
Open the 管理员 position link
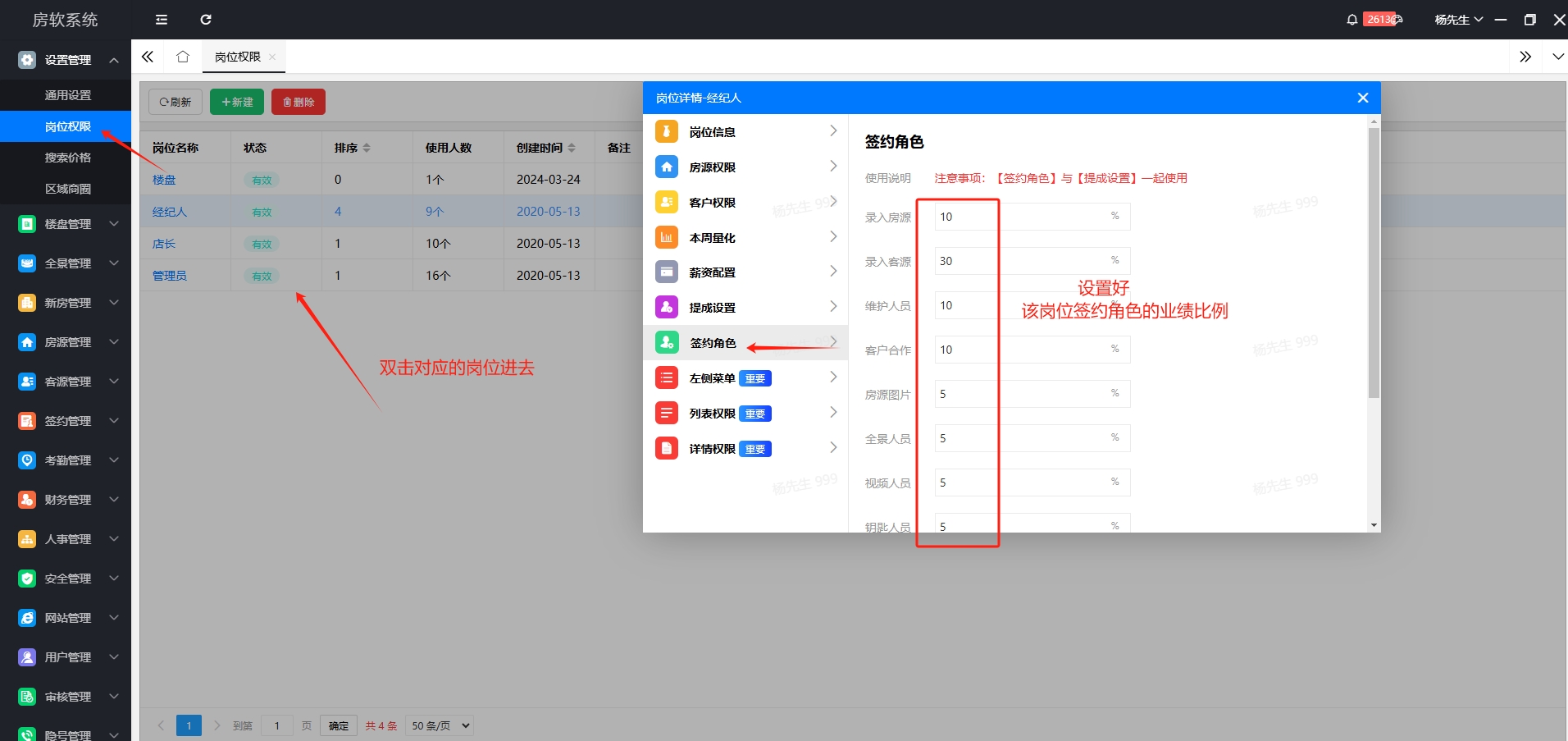(x=170, y=276)
